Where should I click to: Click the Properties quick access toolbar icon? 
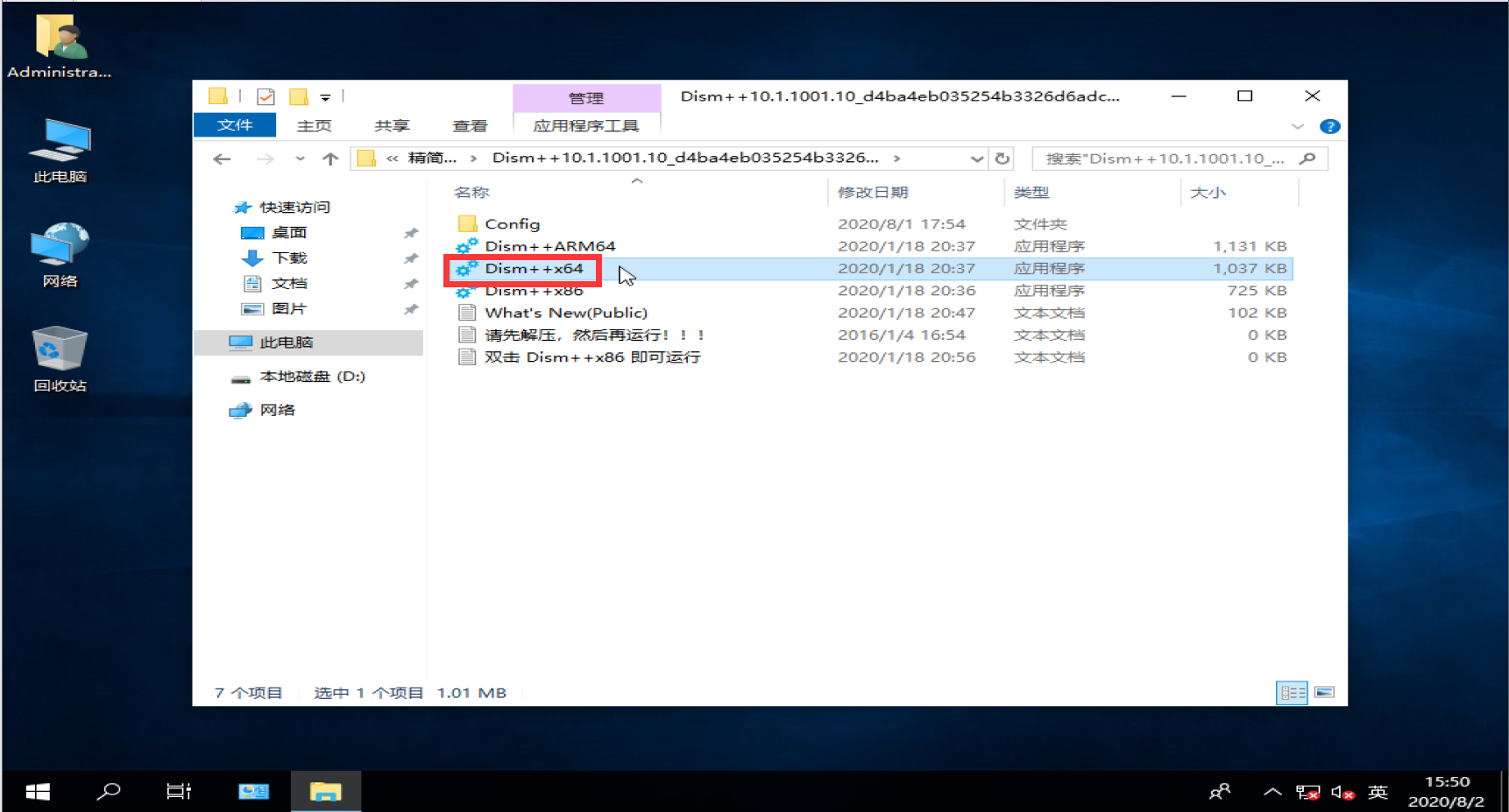[266, 96]
